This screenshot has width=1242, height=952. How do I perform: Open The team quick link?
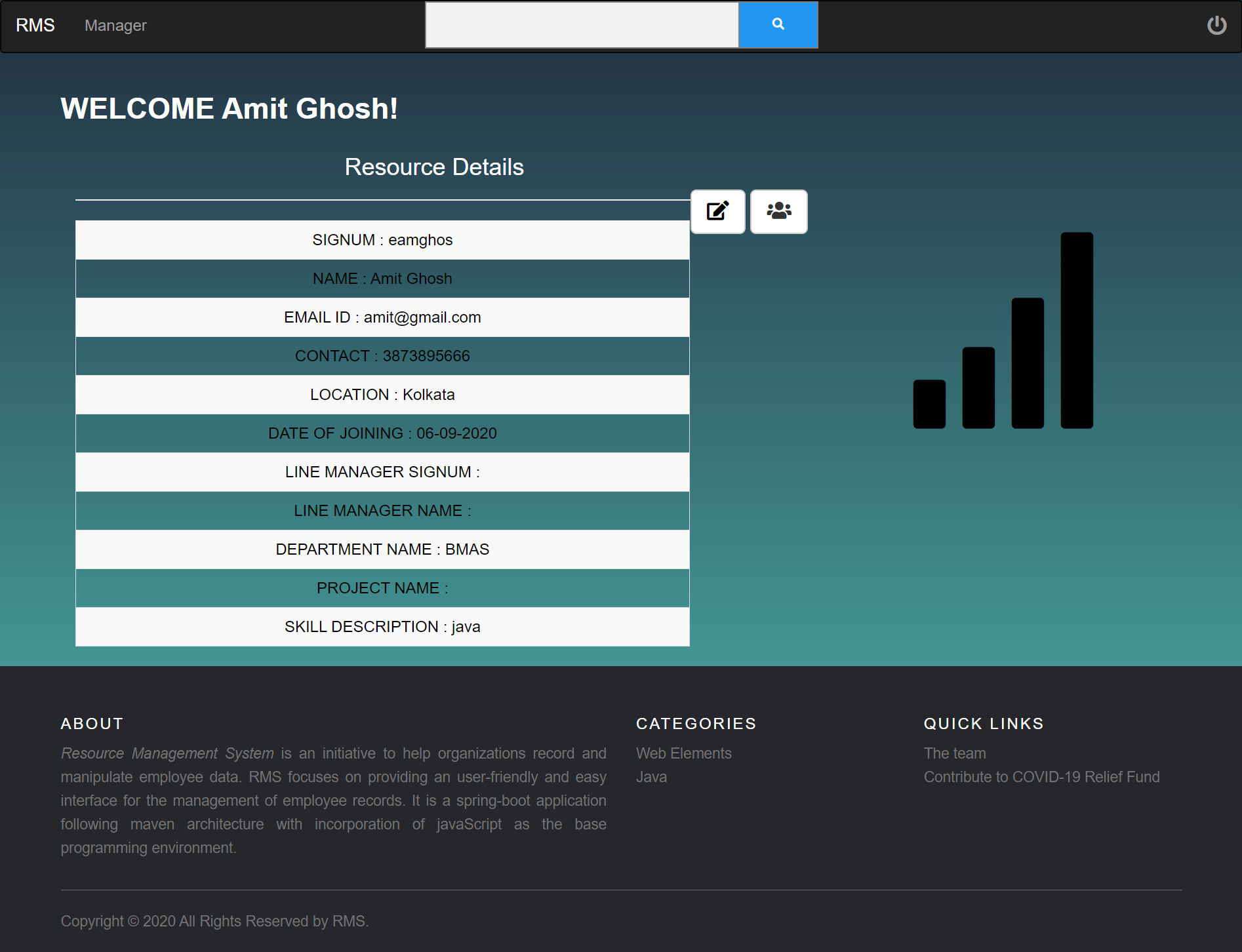[955, 753]
